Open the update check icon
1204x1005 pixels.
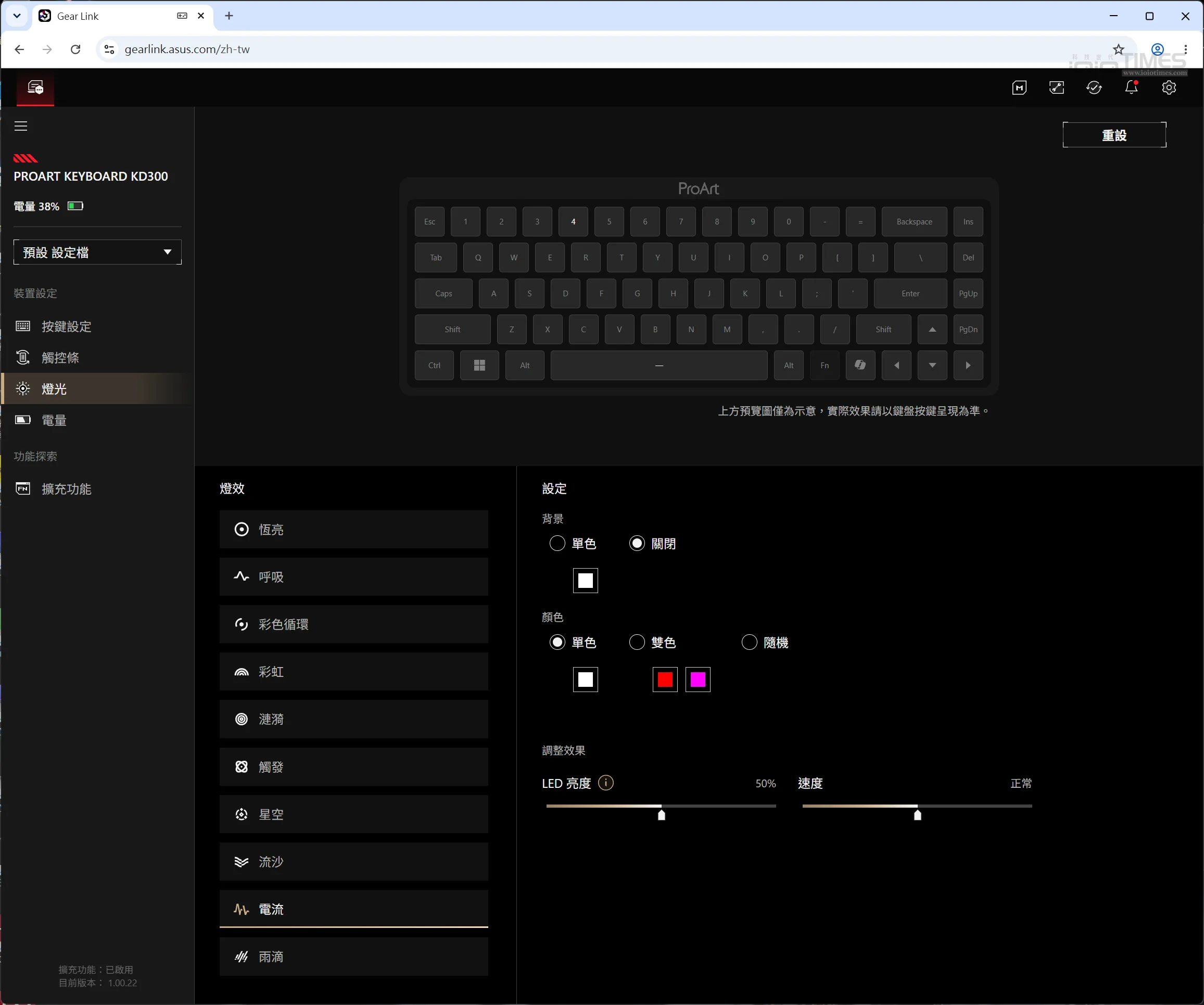(x=1094, y=88)
